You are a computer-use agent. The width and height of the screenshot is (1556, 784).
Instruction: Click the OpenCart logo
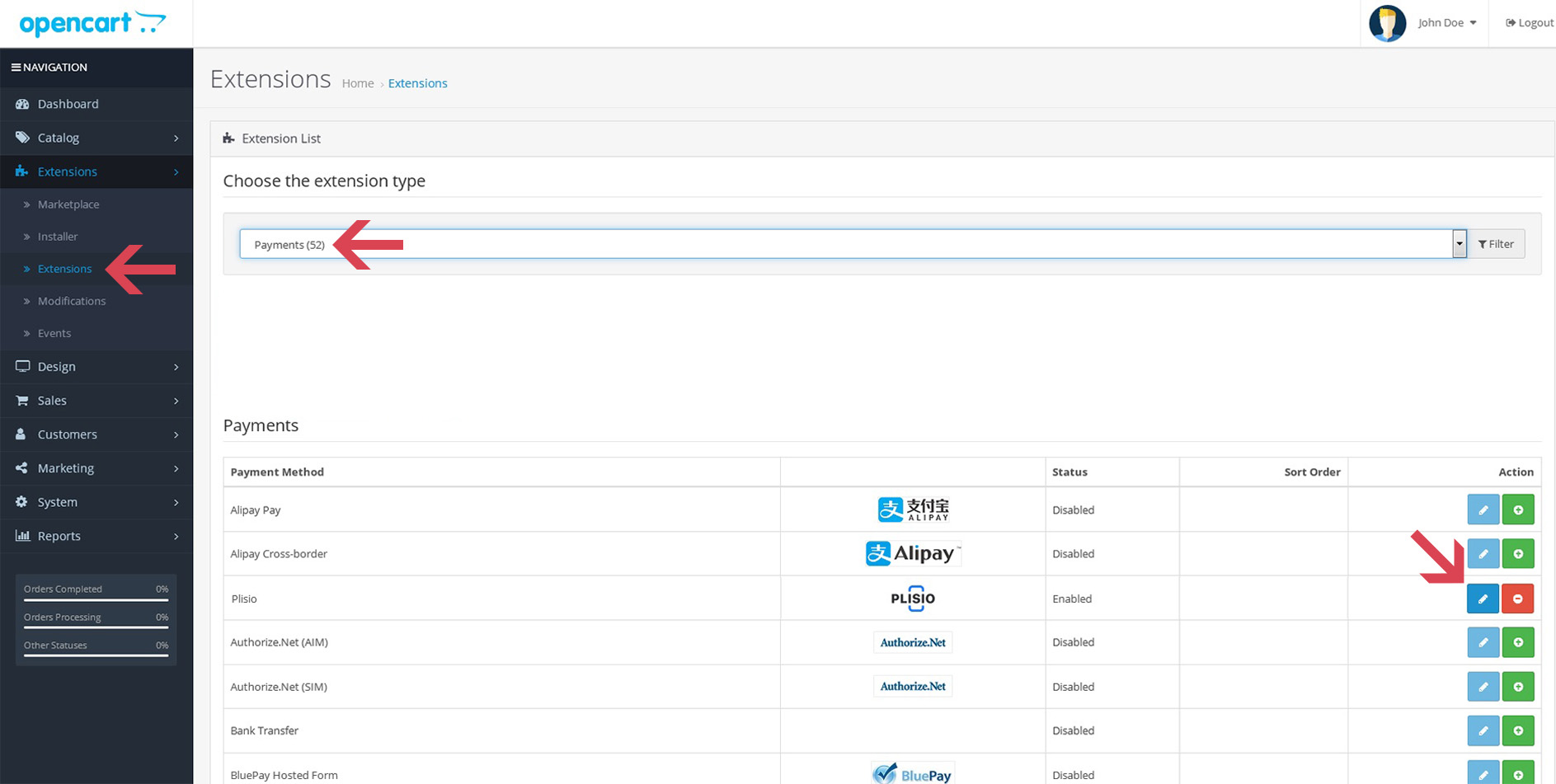pos(92,23)
